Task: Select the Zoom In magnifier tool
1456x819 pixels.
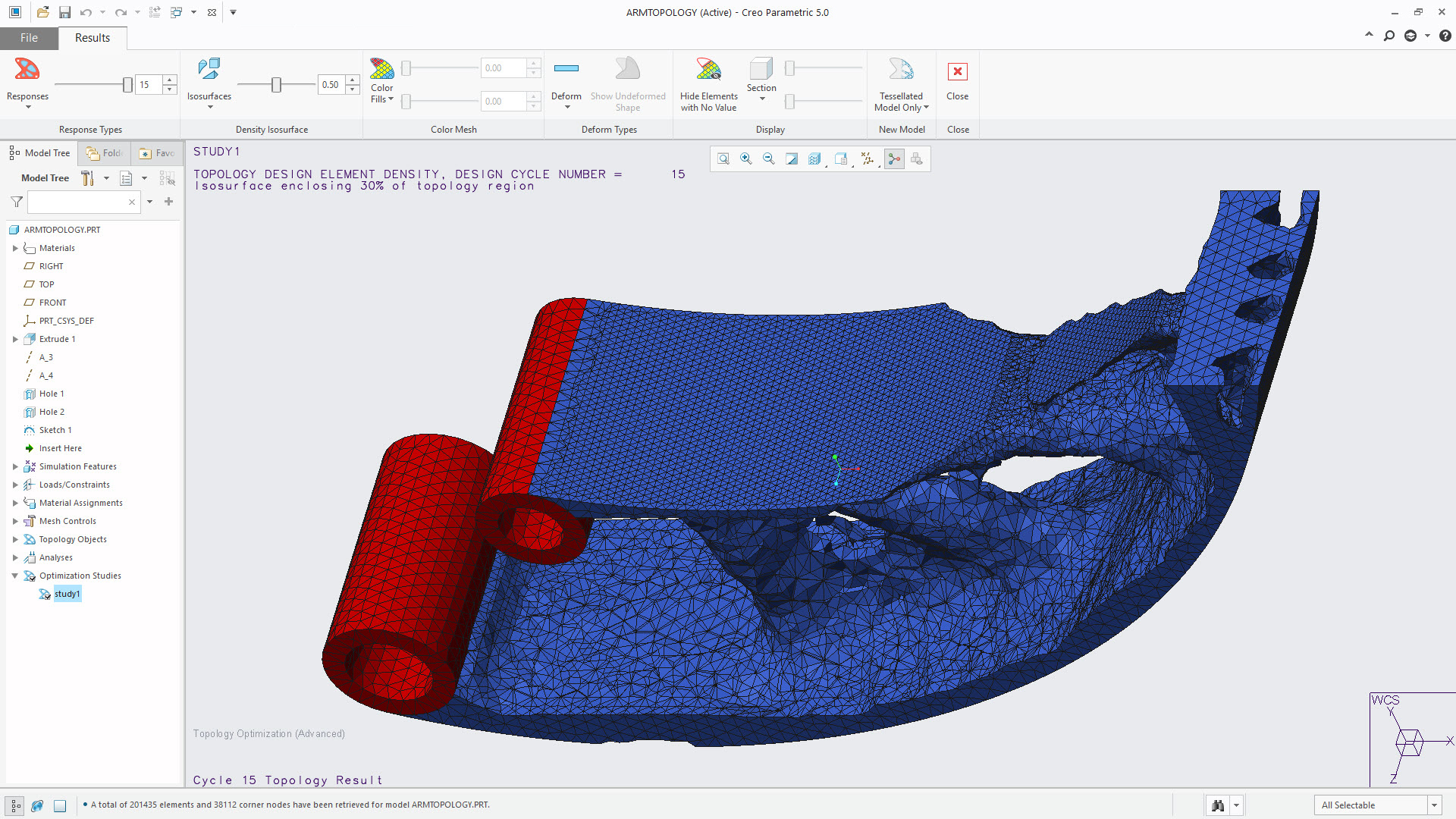Action: [x=746, y=158]
